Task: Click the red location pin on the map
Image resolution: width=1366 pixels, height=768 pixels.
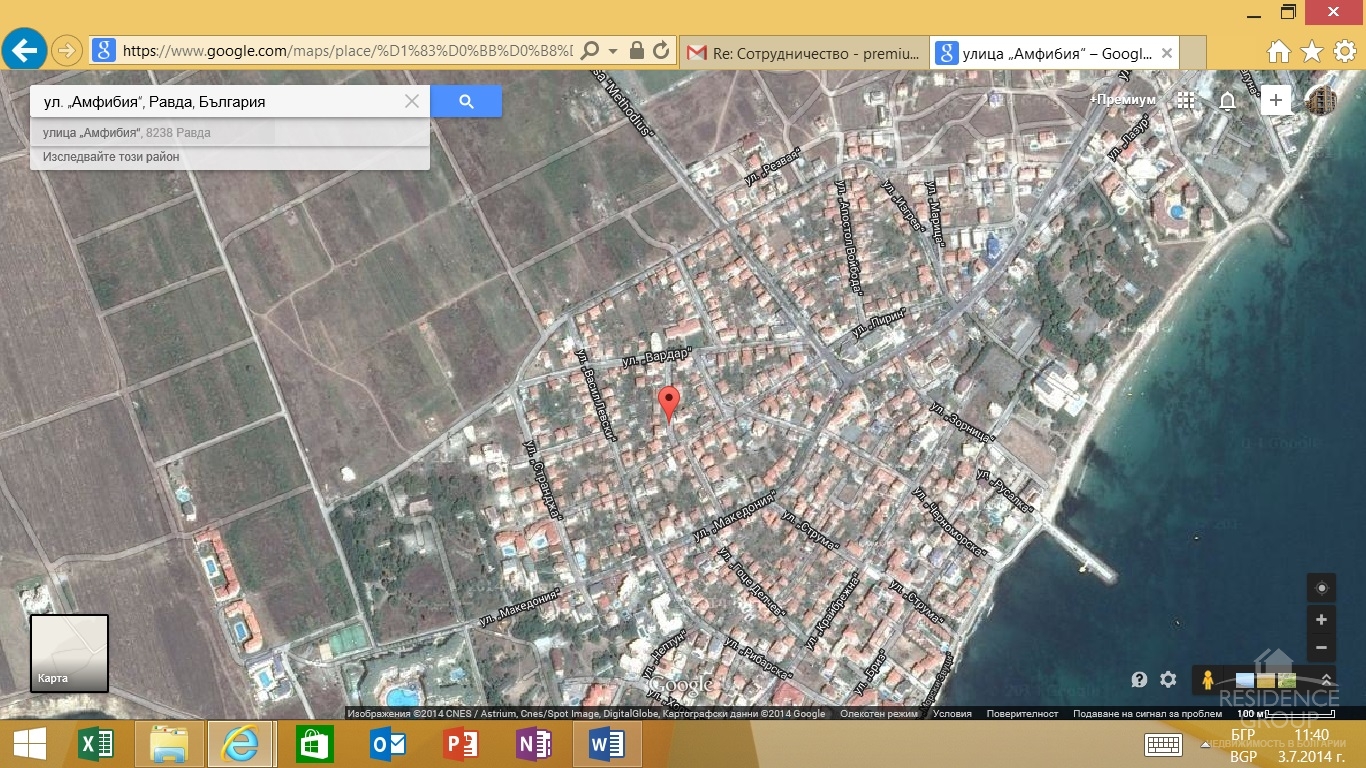Action: pos(669,403)
